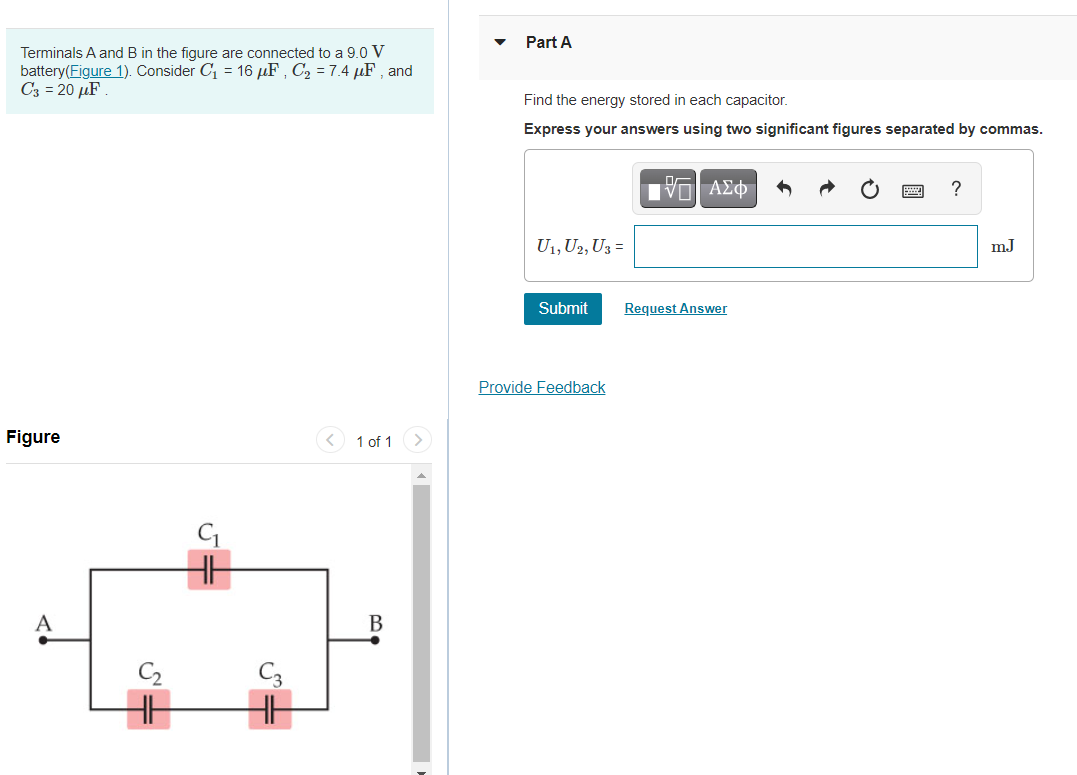This screenshot has height=775, width=1077.
Task: Select the Part A header
Action: (x=548, y=42)
